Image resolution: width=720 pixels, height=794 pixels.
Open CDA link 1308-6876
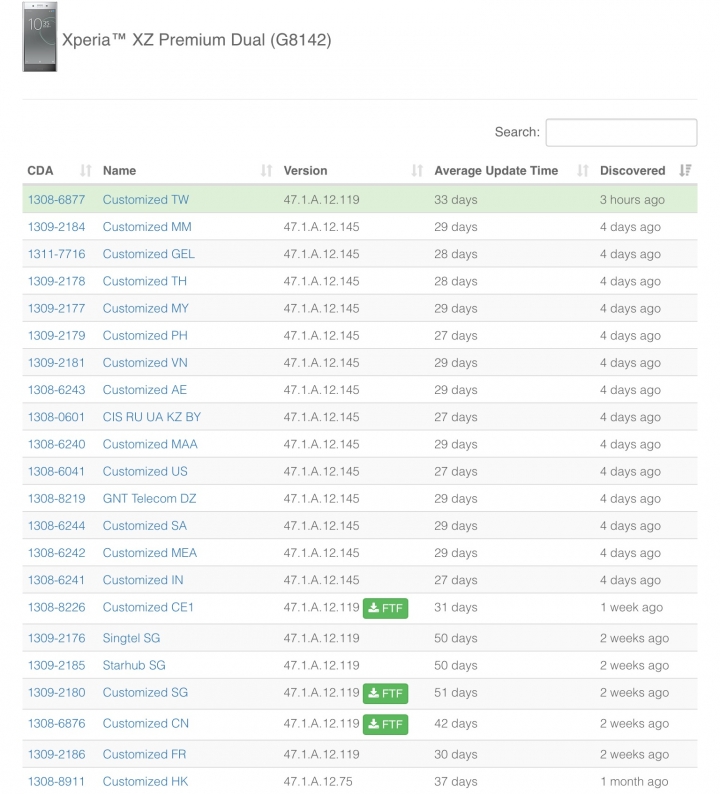click(56, 723)
